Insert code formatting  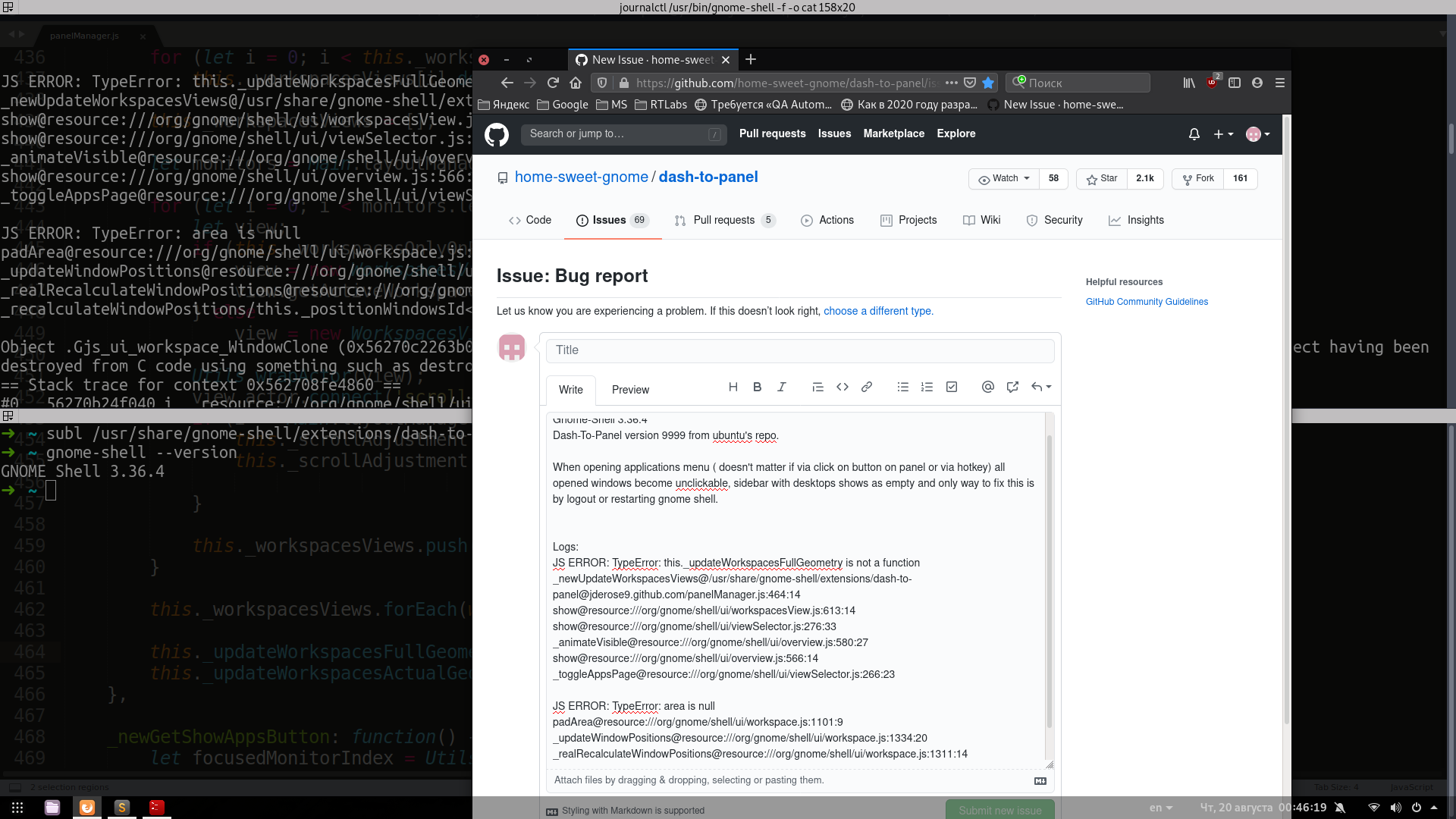843,387
